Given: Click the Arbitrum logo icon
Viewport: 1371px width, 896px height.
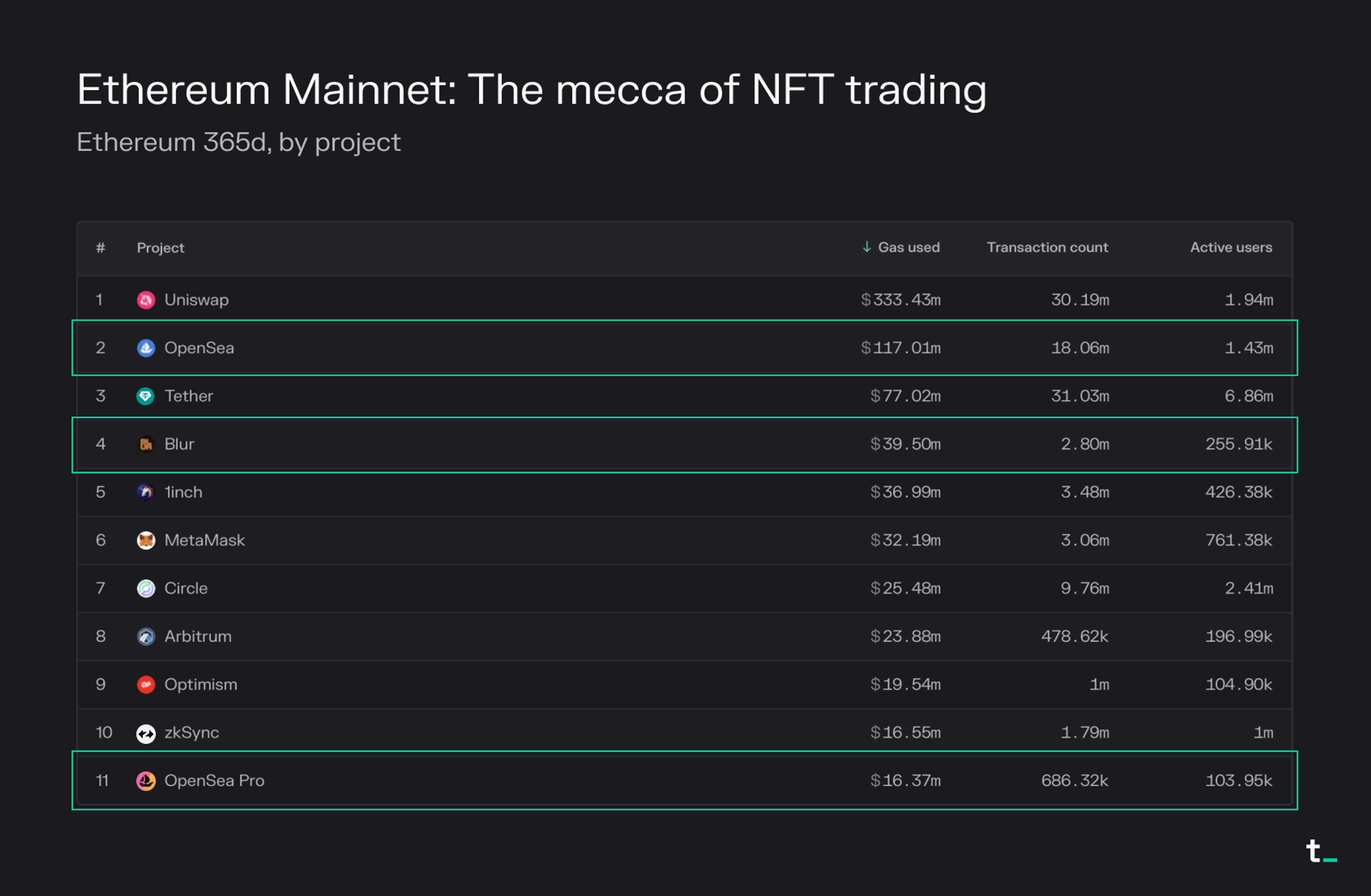Looking at the screenshot, I should 146,636.
